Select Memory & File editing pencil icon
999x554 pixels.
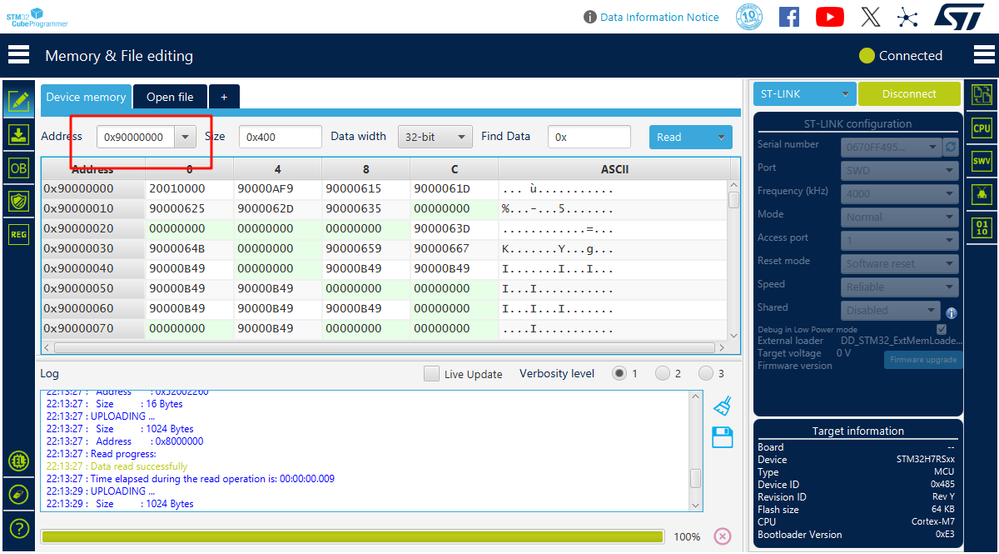tap(18, 101)
